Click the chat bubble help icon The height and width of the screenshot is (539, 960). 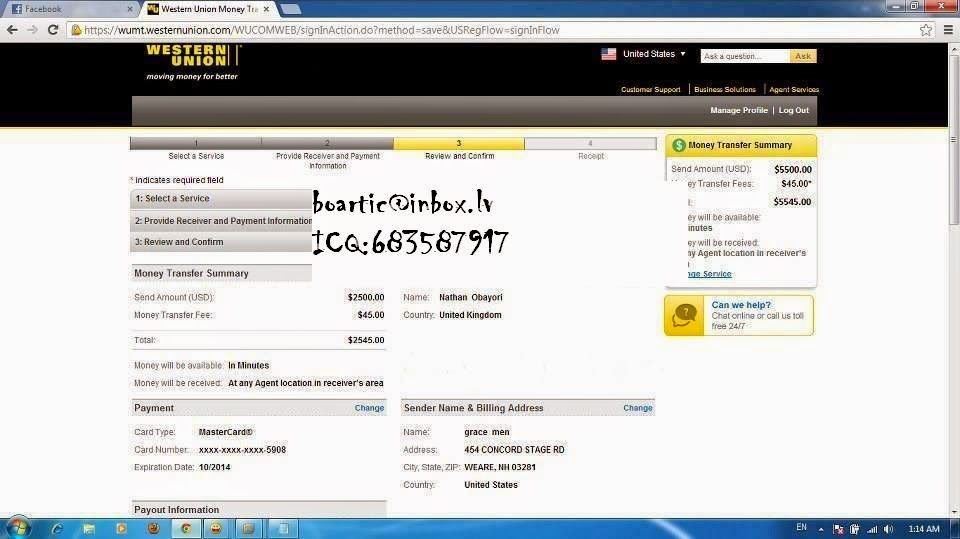684,315
